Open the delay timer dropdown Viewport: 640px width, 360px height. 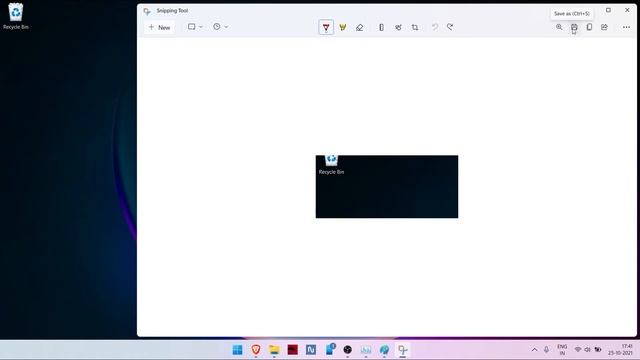[220, 27]
